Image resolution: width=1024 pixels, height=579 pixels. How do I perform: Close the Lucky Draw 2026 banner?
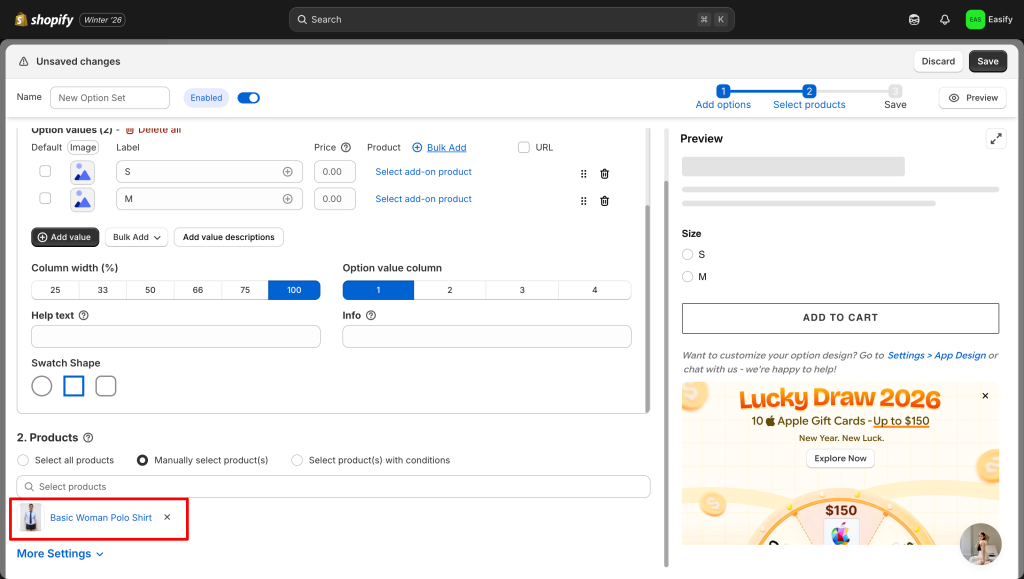pos(985,396)
